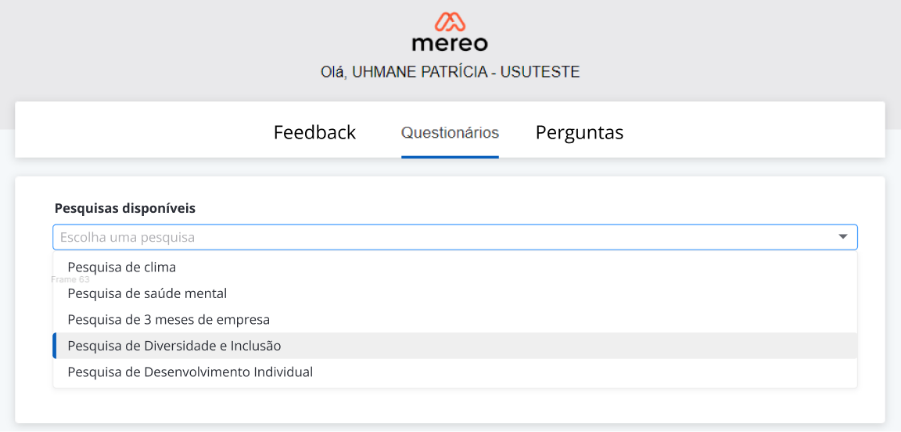The height and width of the screenshot is (432, 901).
Task: Switch to the Questionários tab
Action: coord(450,132)
